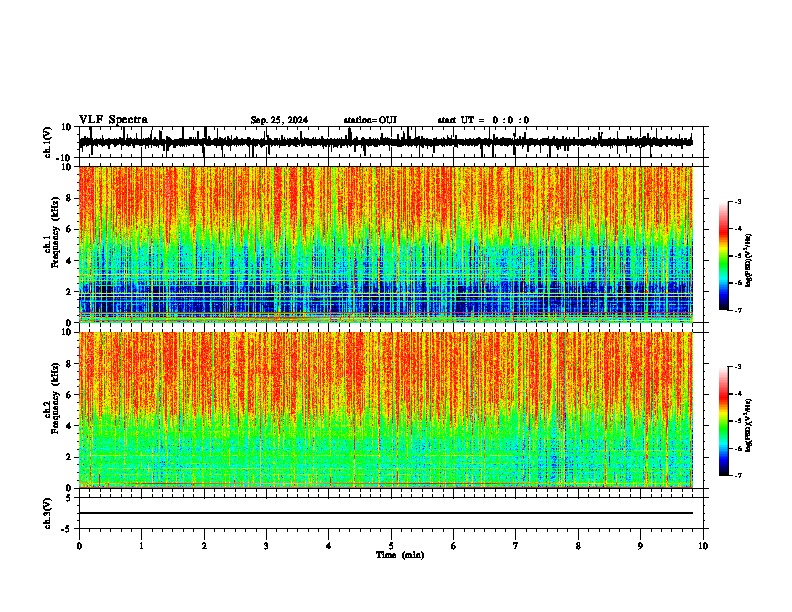The height and width of the screenshot is (612, 792).
Task: Click time axis tick label "9"
Action: [640, 546]
